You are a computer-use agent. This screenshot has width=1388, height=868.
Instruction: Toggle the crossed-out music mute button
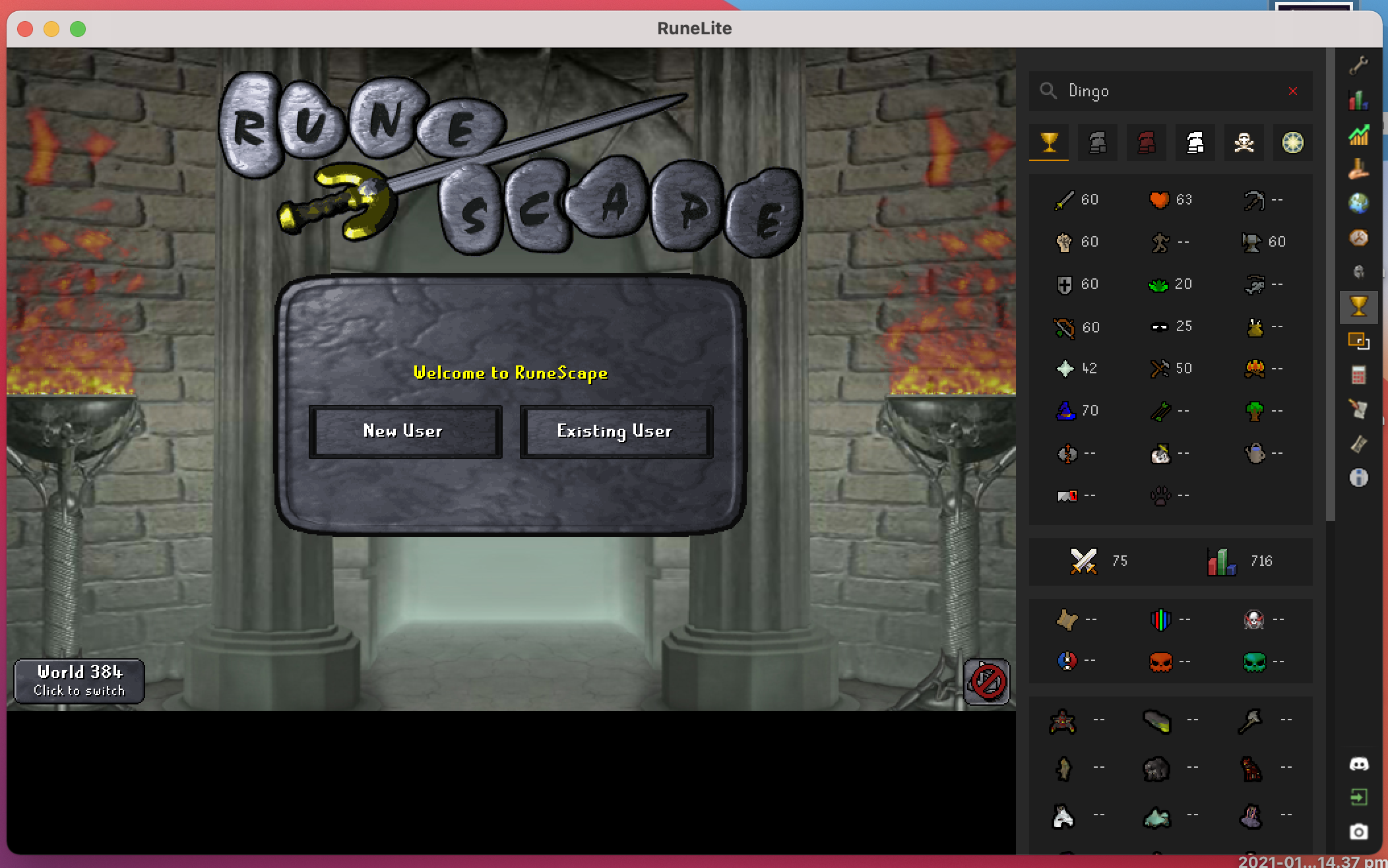[x=987, y=681]
